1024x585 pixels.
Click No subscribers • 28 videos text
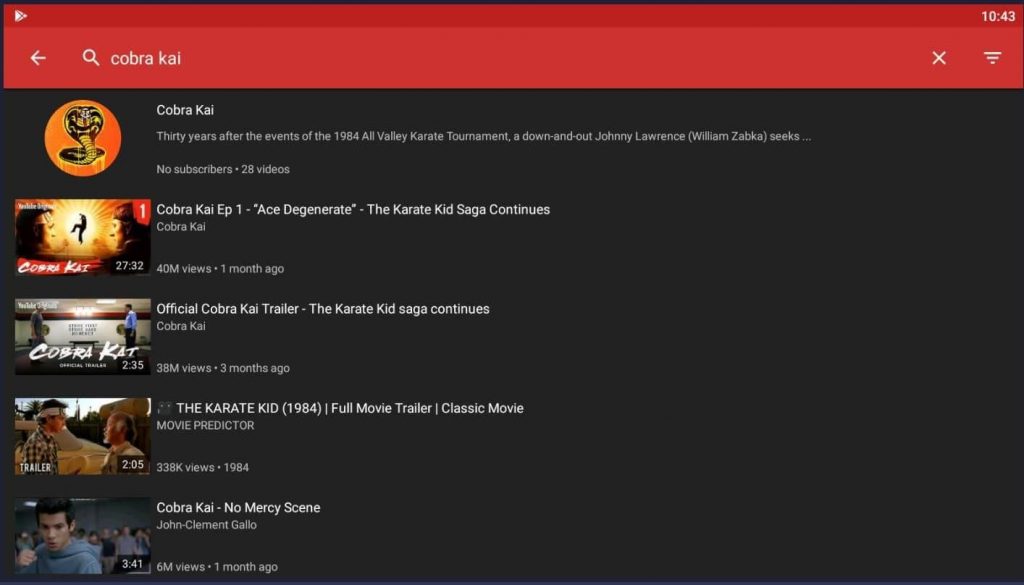pyautogui.click(x=223, y=169)
